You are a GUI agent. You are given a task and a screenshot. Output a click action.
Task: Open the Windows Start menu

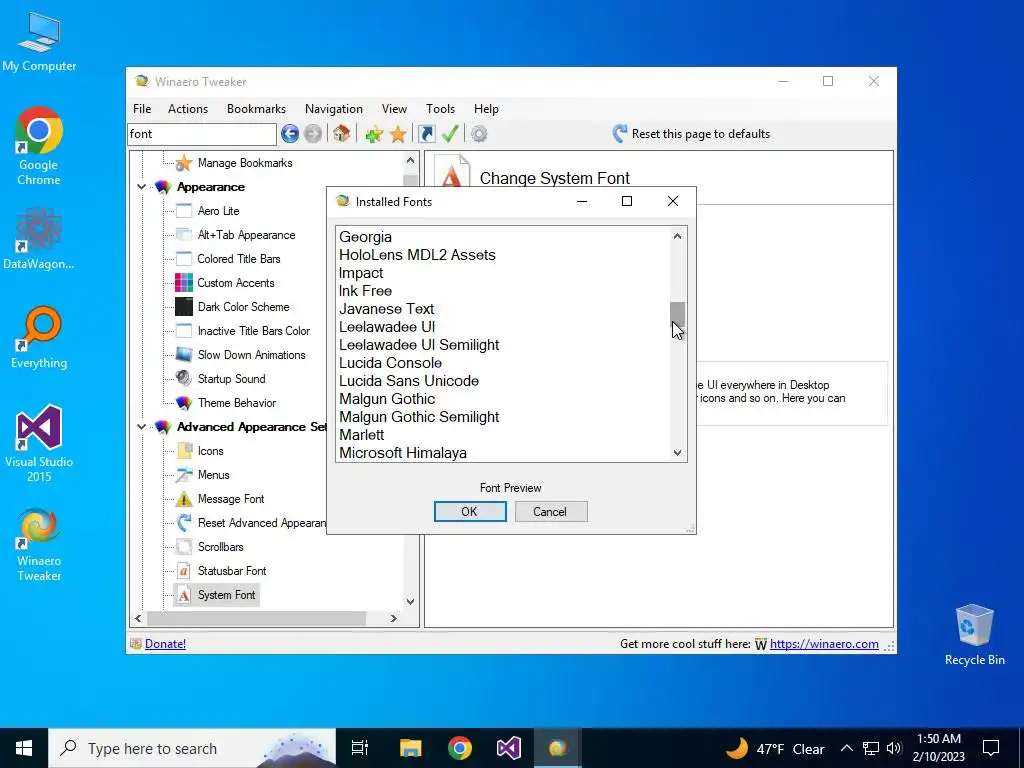point(24,748)
